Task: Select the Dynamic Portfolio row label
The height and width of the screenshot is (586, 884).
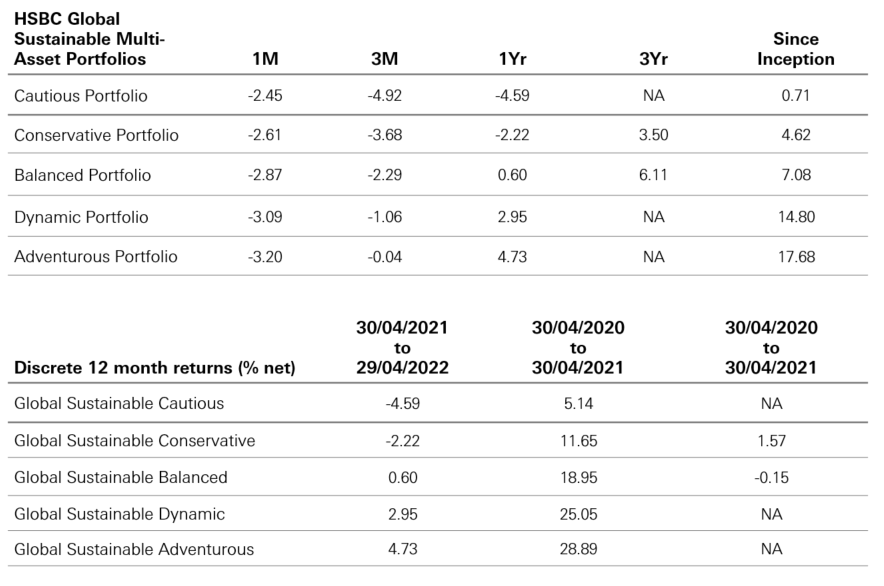Action: [x=81, y=217]
